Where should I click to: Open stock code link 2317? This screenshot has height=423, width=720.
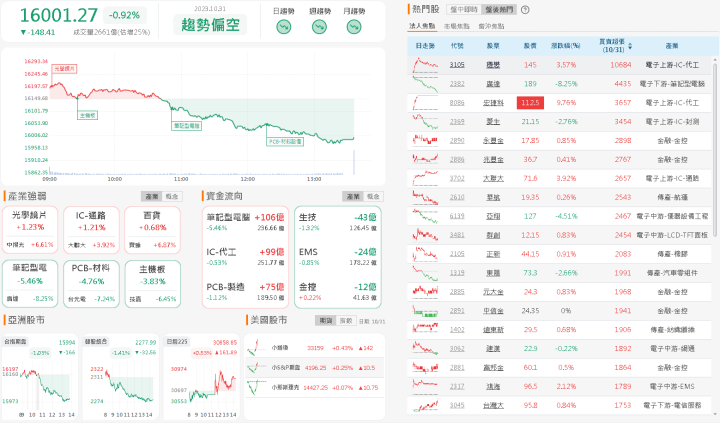coord(457,386)
